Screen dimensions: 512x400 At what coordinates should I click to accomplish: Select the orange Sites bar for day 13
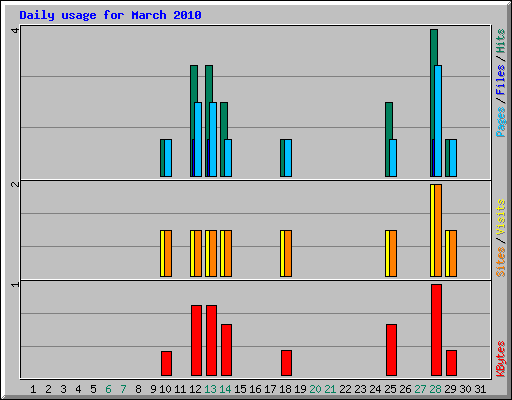(213, 253)
